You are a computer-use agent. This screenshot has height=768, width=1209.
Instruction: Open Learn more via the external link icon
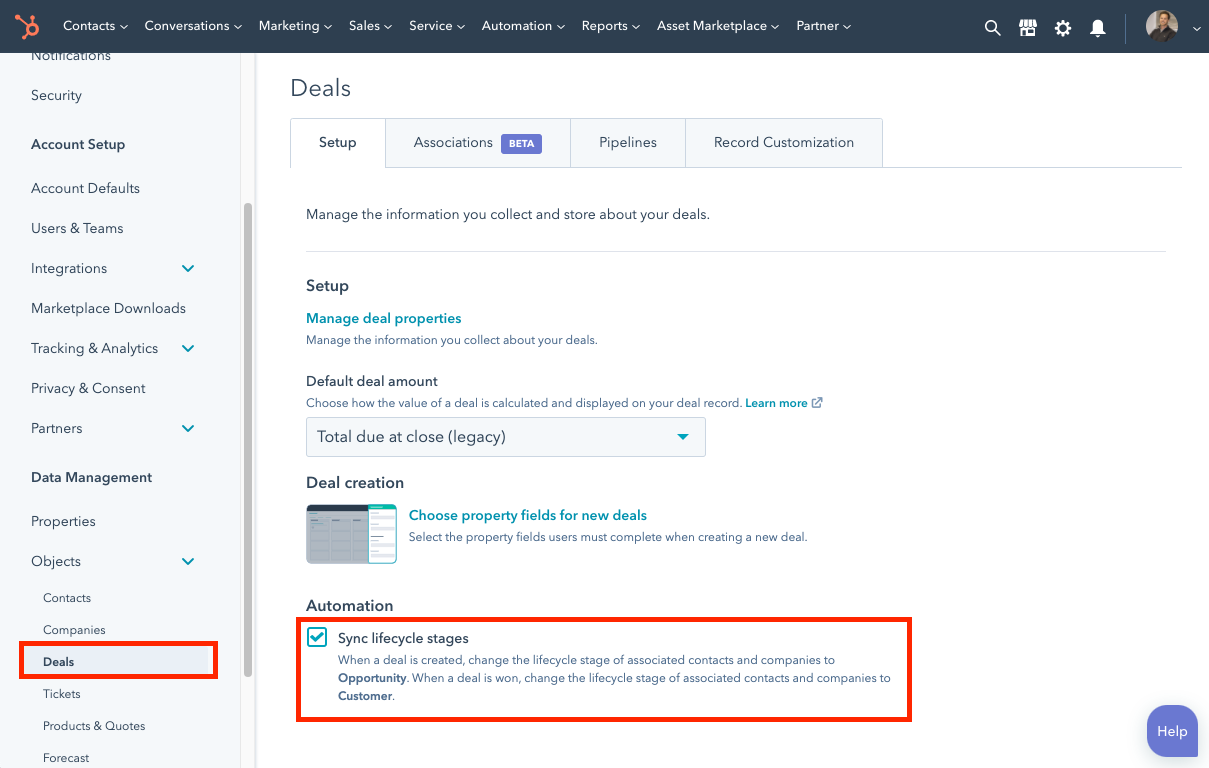(816, 402)
